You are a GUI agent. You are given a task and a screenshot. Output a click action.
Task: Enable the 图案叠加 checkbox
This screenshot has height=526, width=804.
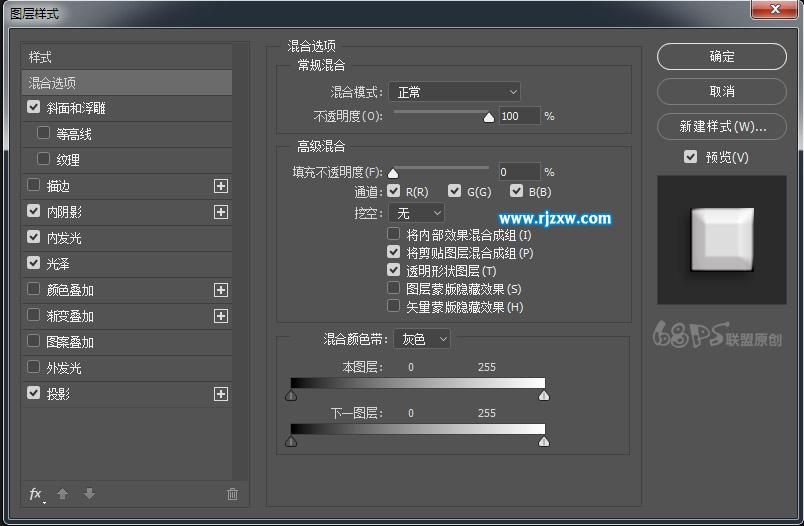[x=33, y=341]
